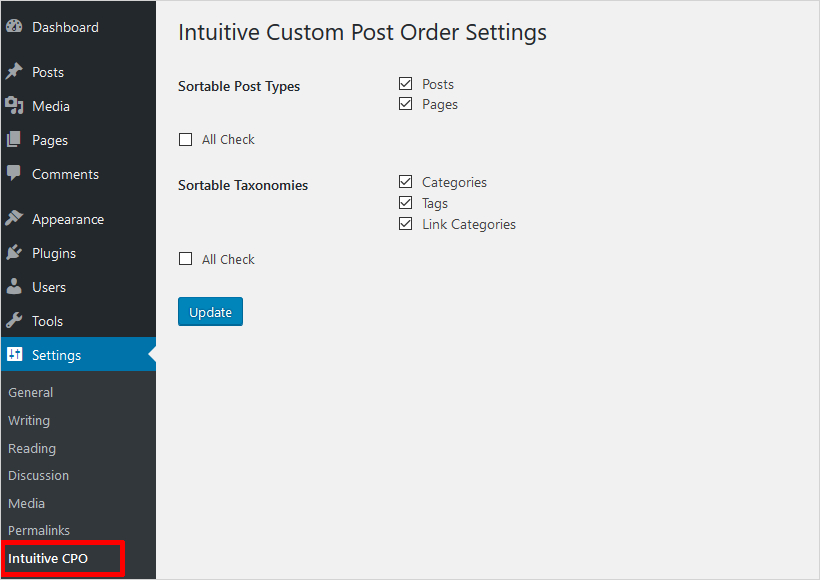Viewport: 820px width, 580px height.
Task: Enable All Check under Sortable Taxonomies
Action: (x=185, y=259)
